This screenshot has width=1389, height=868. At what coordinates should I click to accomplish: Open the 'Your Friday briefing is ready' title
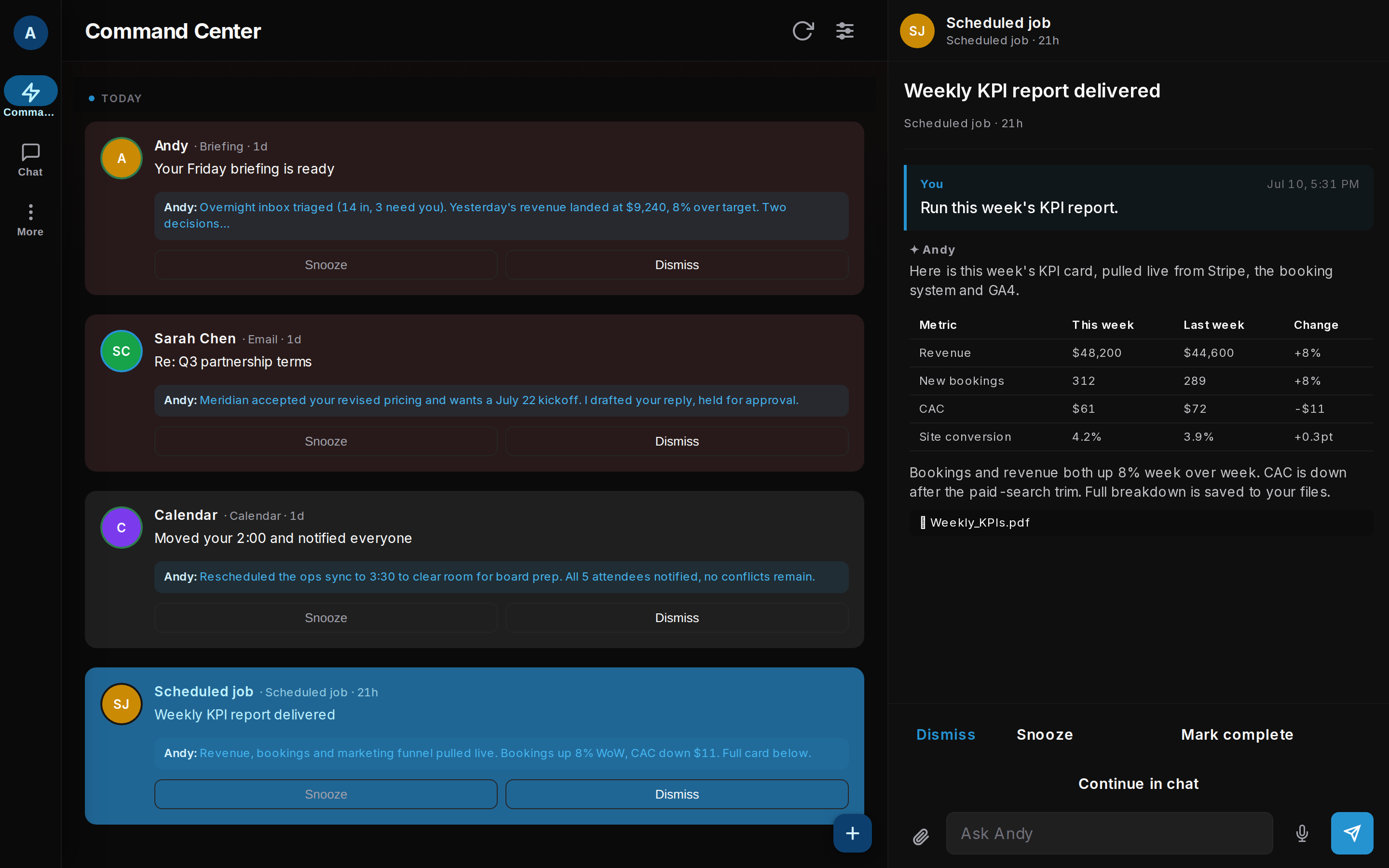click(x=244, y=169)
